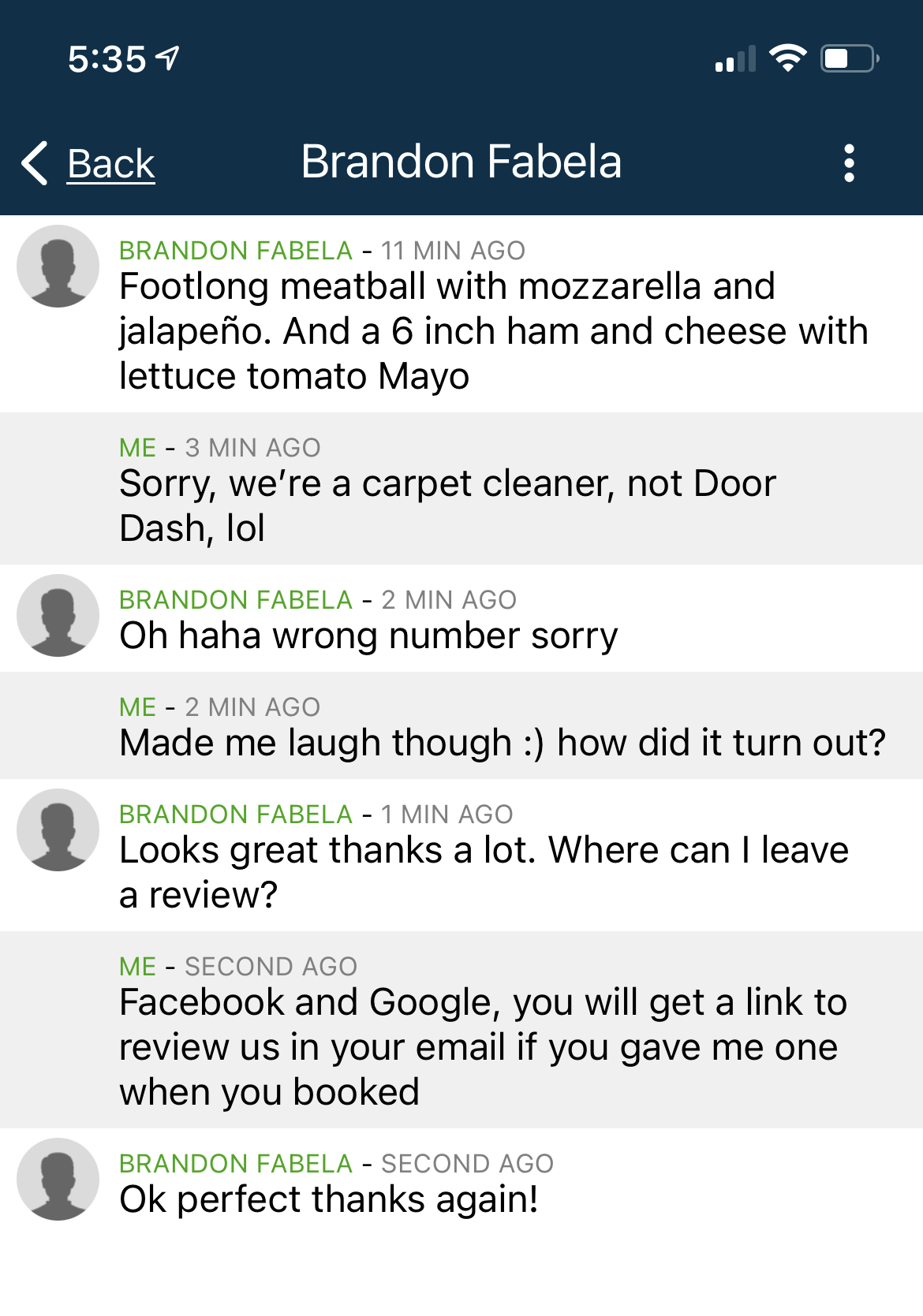The height and width of the screenshot is (1316, 923).
Task: Select the "Facebook and Google" review reply
Action: tap(483, 1047)
